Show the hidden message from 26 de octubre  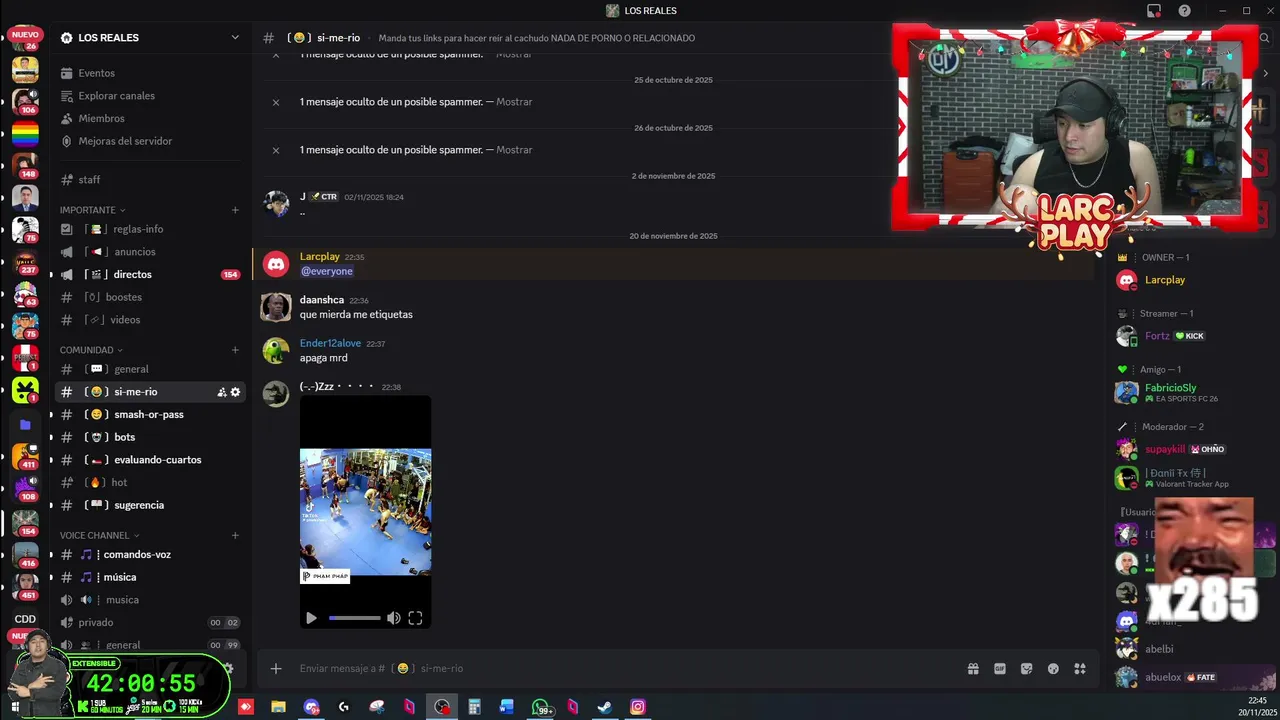(514, 150)
